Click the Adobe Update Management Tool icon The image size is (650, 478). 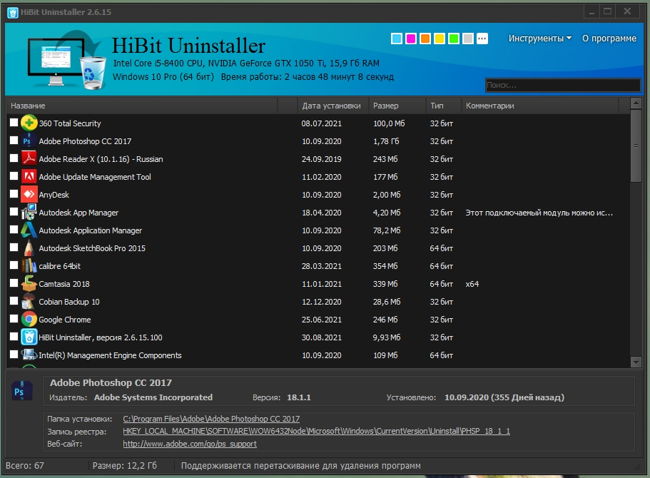coord(29,177)
